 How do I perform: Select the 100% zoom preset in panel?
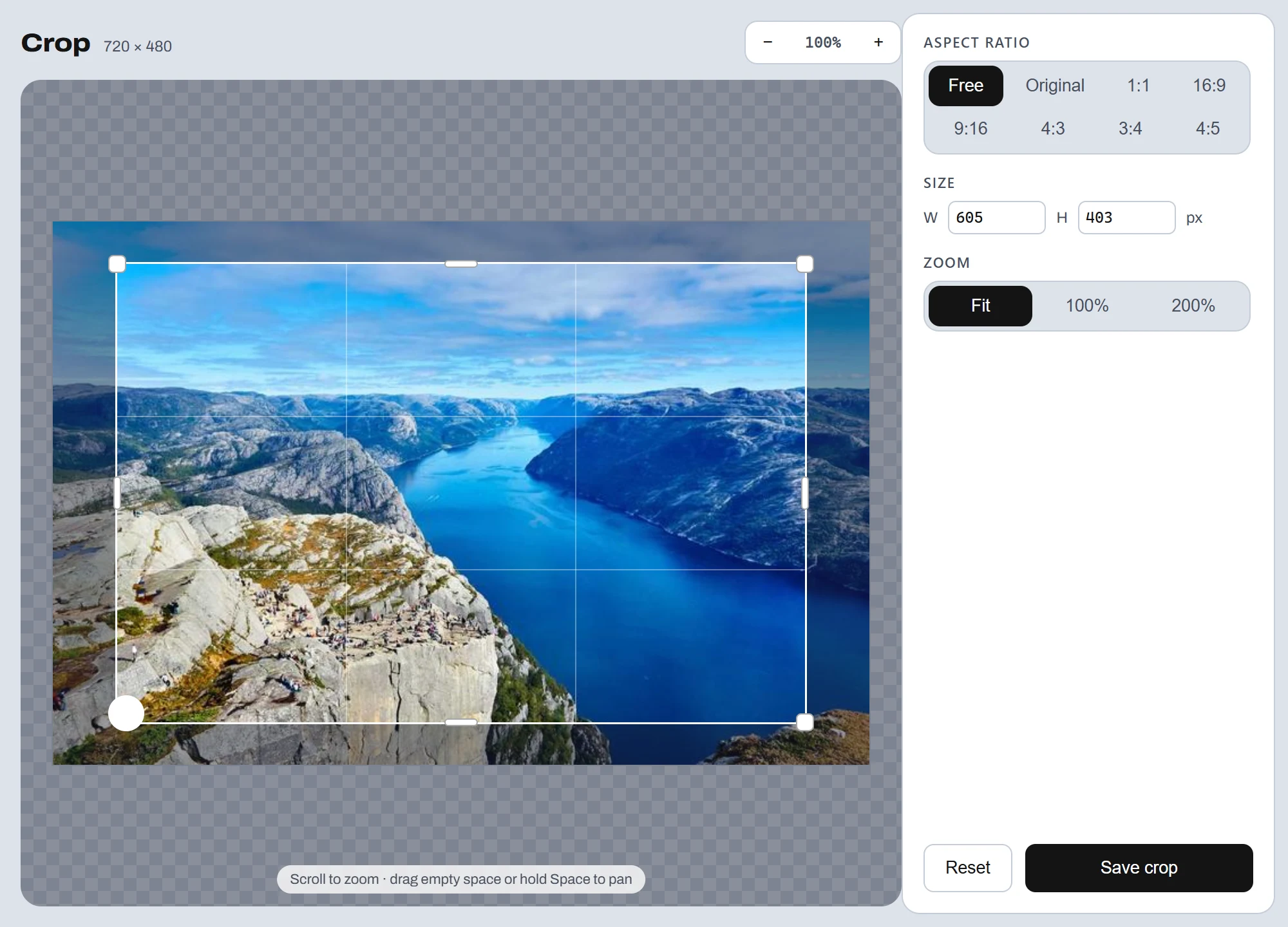(1087, 306)
